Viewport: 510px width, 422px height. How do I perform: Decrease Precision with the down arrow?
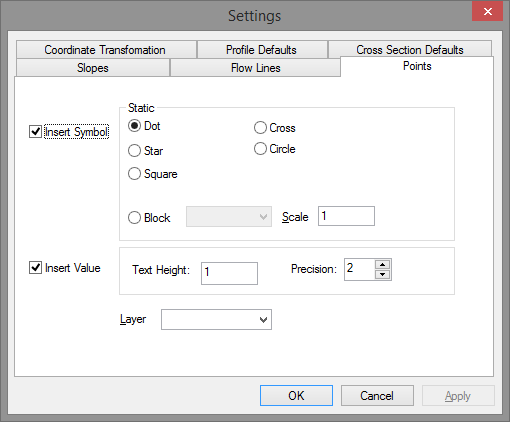click(x=383, y=274)
